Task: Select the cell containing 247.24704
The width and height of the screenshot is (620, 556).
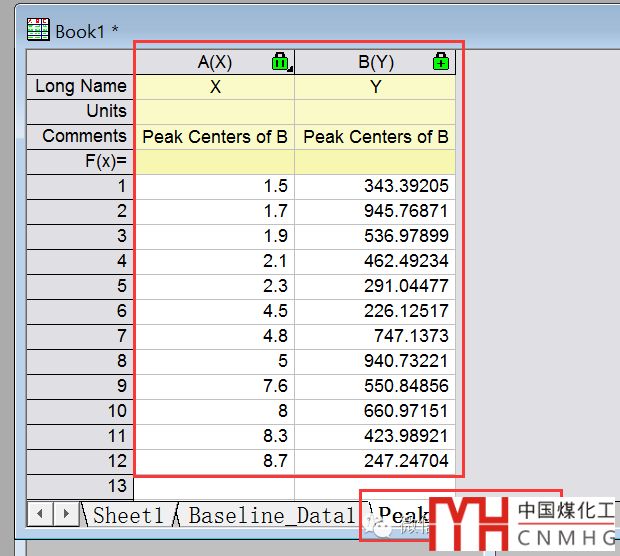Action: pyautogui.click(x=375, y=461)
